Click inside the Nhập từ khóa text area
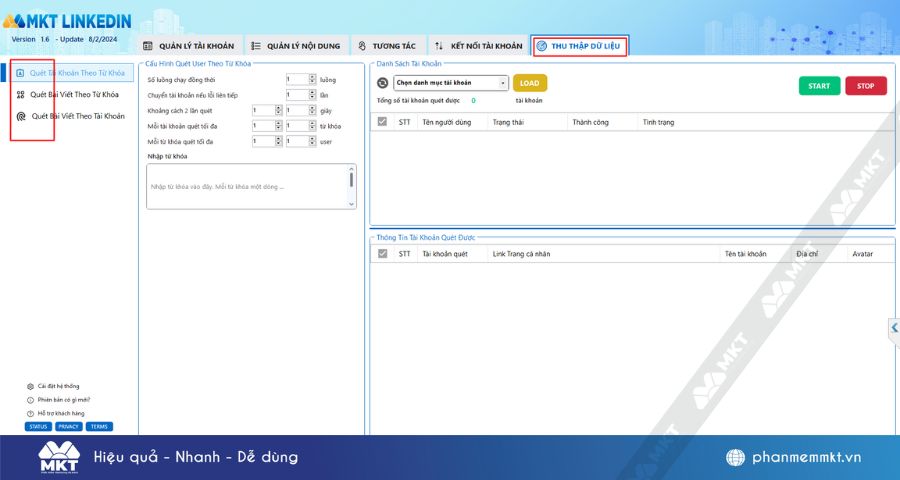This screenshot has height=480, width=900. pyautogui.click(x=247, y=187)
